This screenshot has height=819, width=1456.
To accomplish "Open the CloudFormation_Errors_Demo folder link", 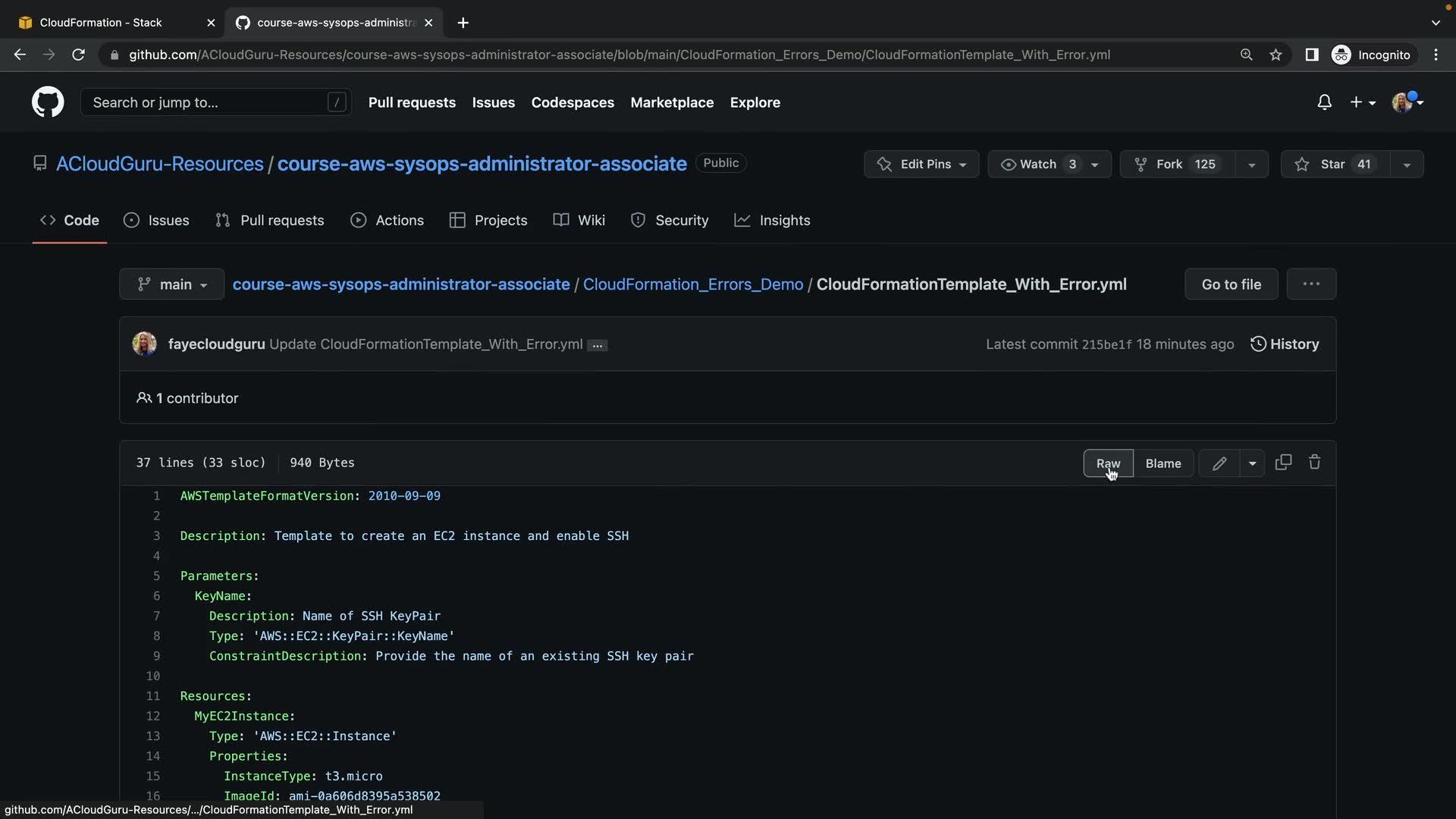I will click(x=692, y=284).
